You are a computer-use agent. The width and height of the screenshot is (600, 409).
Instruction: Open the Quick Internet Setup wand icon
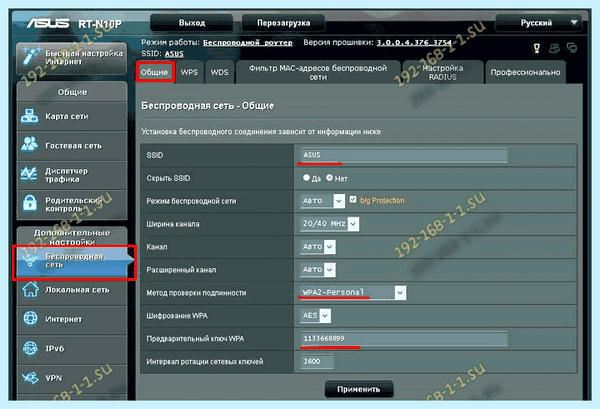tap(29, 57)
